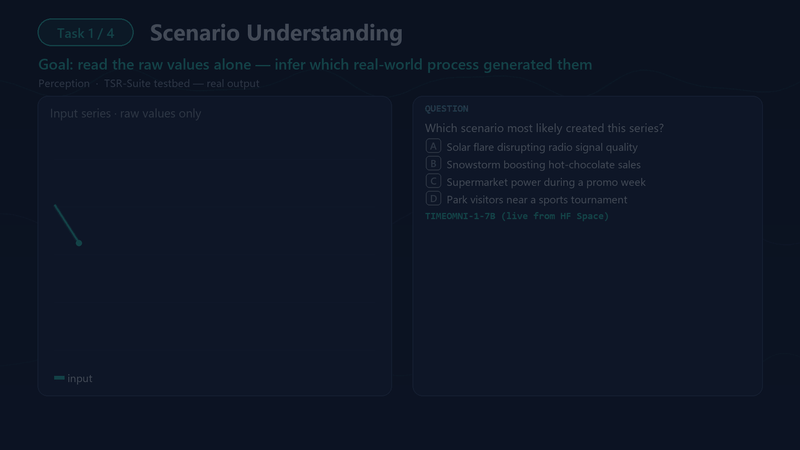Screen dimensions: 800x450
Task: Click the "Scenario Understanding" heading
Action: point(276,33)
